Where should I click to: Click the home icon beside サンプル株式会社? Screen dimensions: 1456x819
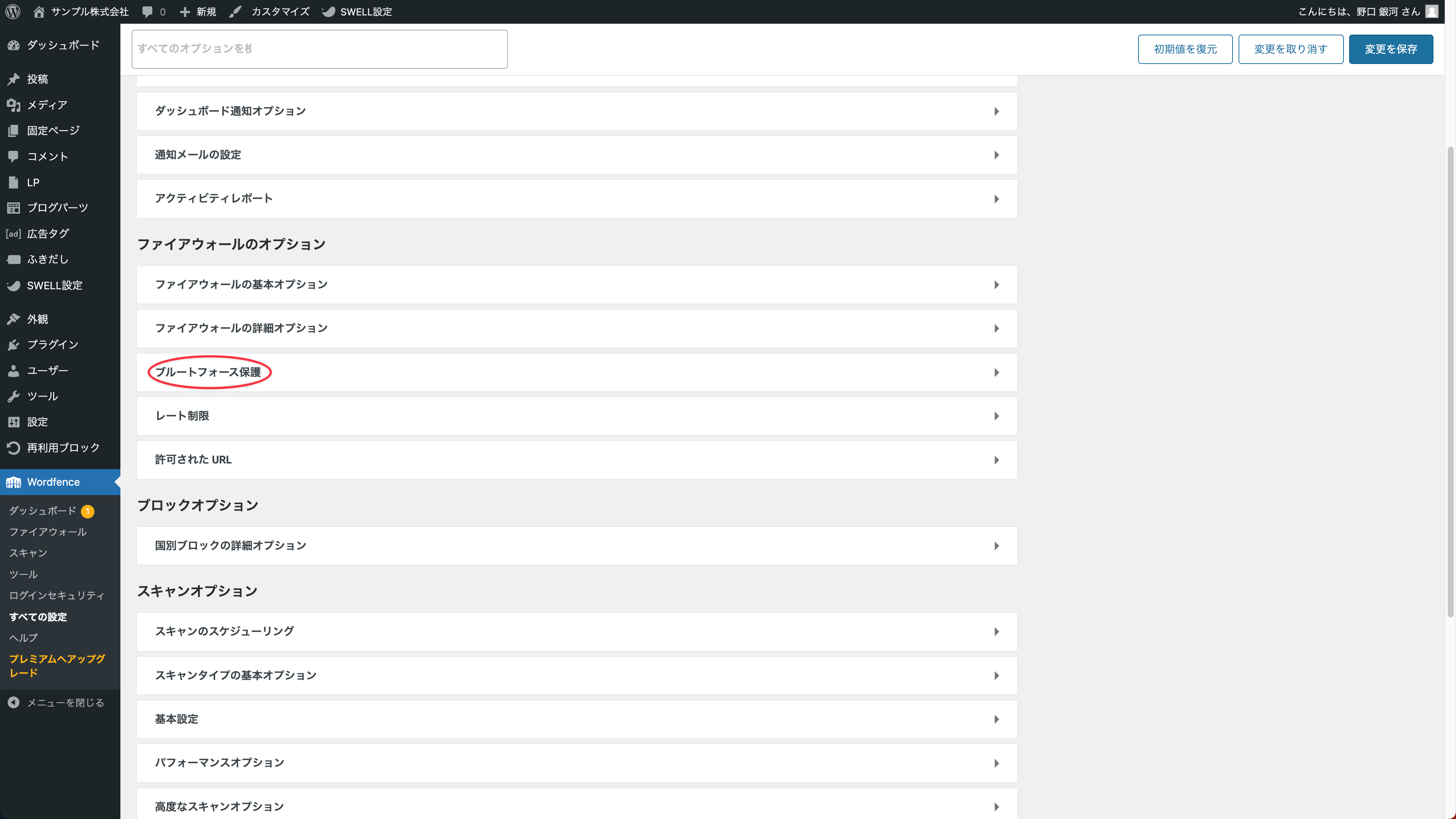(x=39, y=11)
